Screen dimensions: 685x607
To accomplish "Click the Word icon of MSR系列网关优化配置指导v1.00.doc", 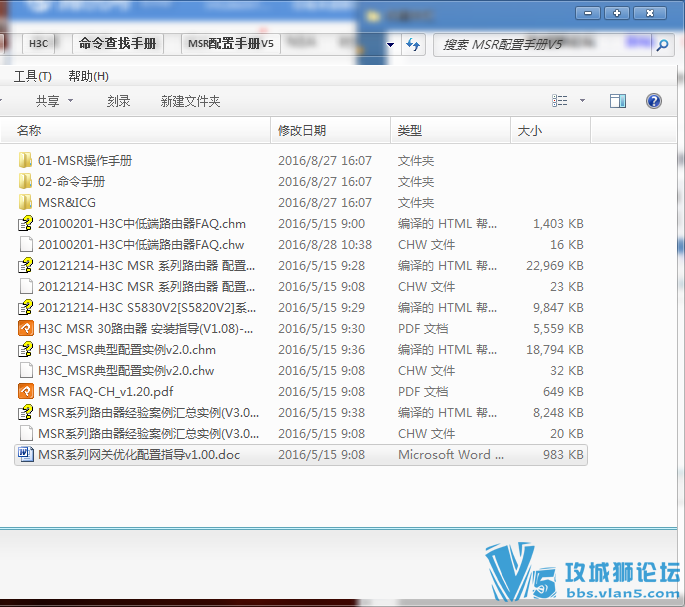I will pos(26,454).
